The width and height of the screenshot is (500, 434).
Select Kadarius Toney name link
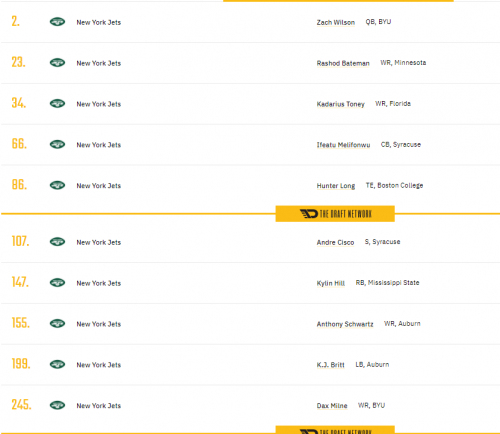point(341,104)
